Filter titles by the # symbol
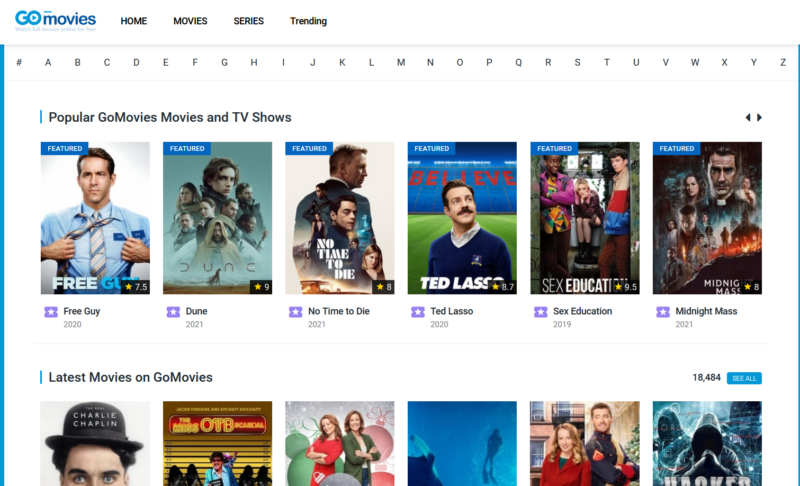 coord(19,63)
